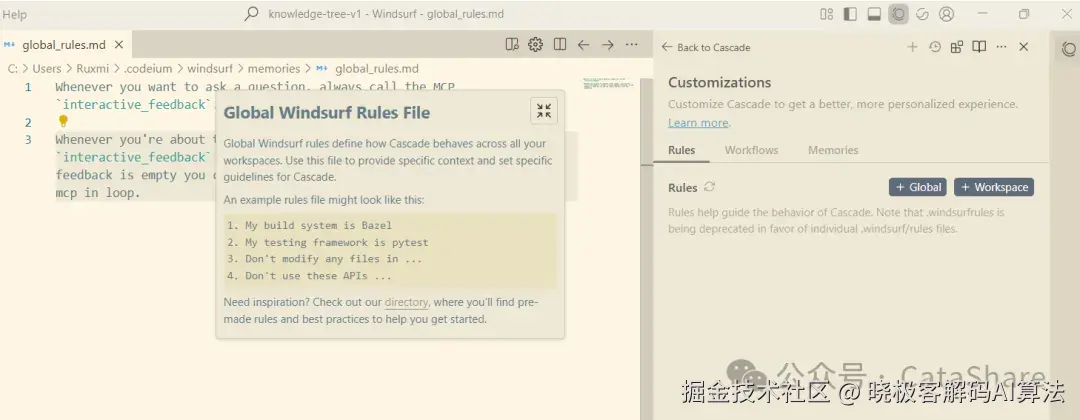
Task: Click the Cascade plugins grid icon
Action: point(957,47)
